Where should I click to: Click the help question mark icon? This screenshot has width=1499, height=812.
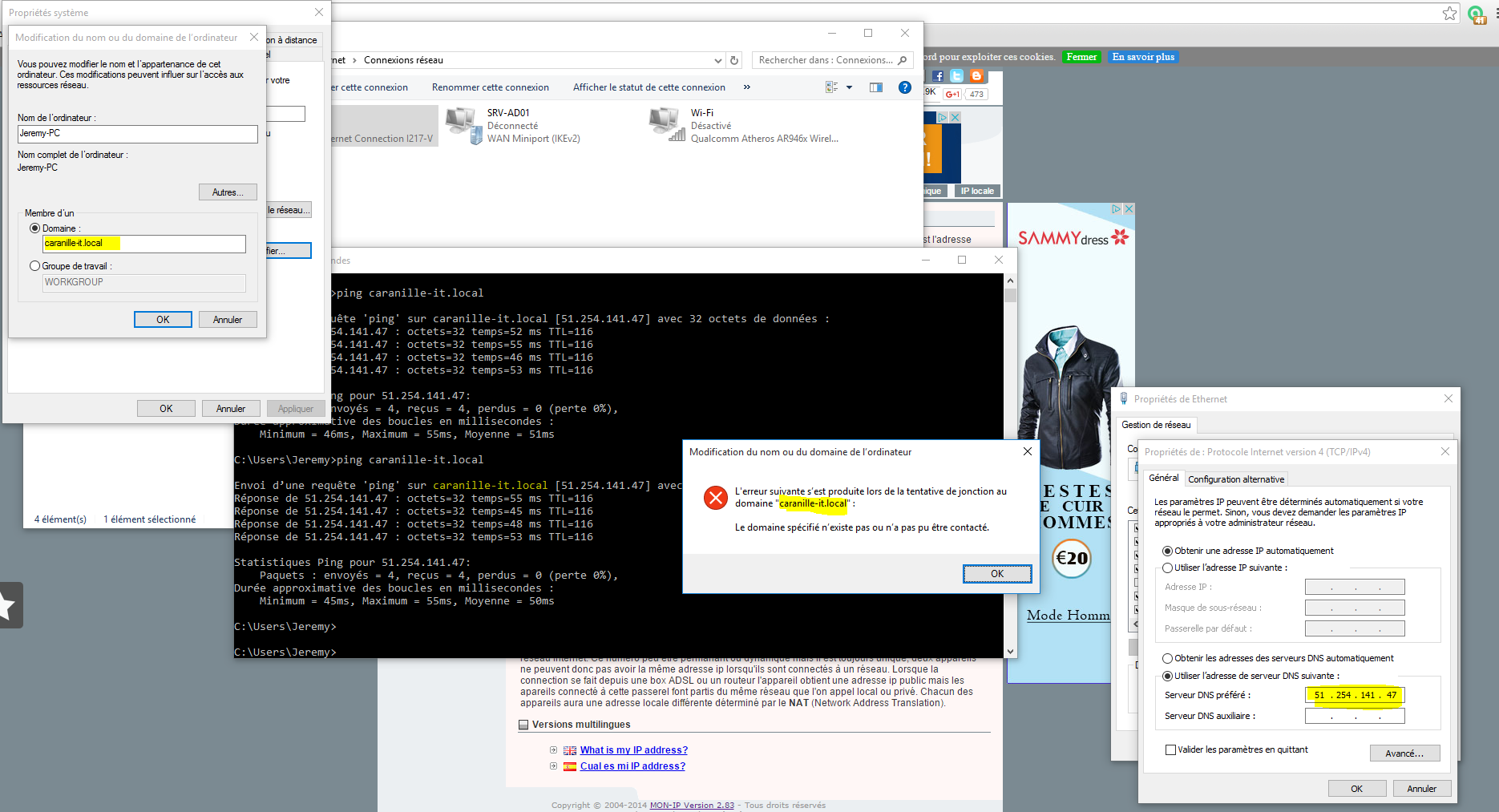click(x=905, y=87)
